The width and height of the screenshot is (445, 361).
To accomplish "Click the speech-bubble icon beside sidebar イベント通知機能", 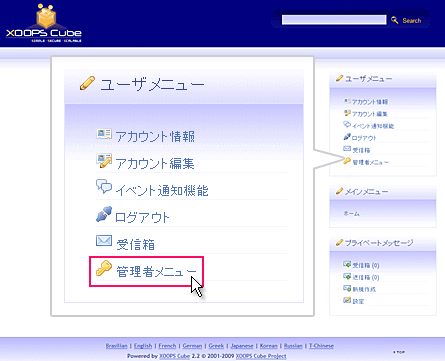I will tap(347, 125).
